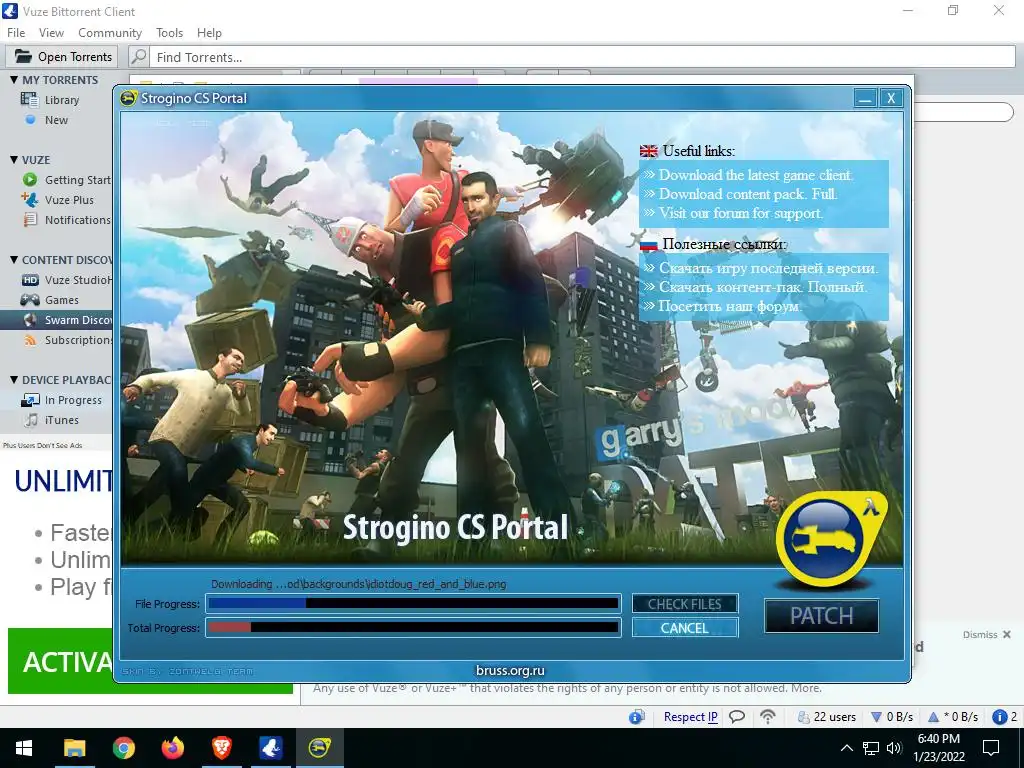Open the File menu in Vuze

click(x=16, y=33)
